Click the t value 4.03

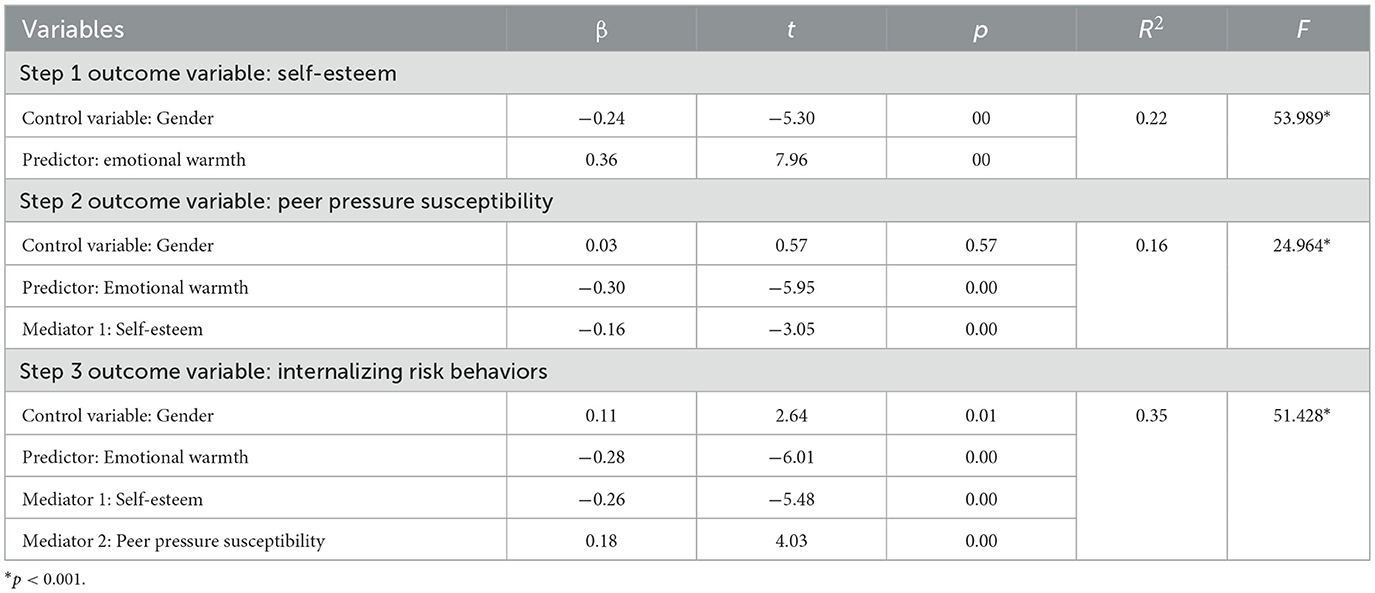[791, 541]
